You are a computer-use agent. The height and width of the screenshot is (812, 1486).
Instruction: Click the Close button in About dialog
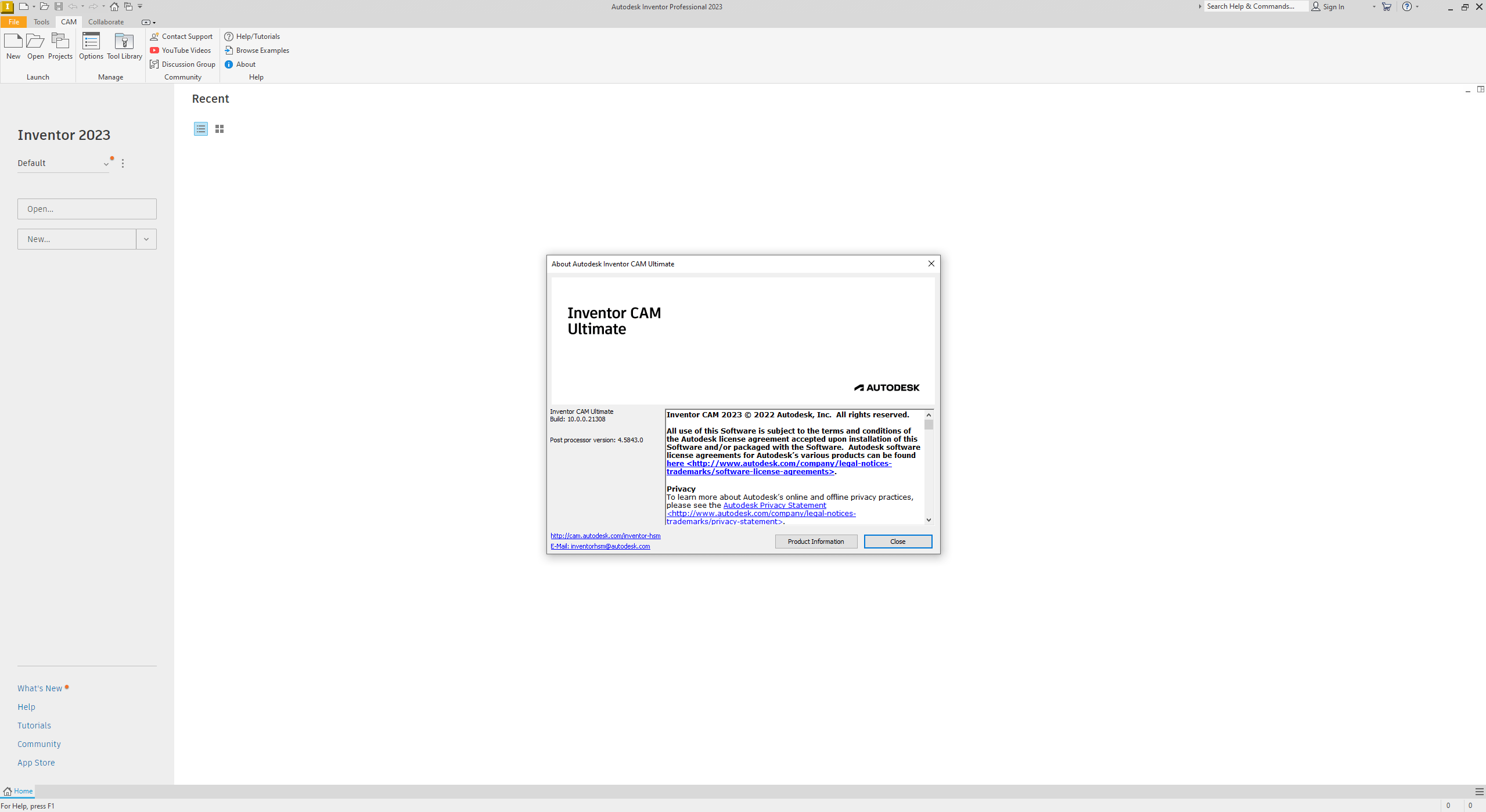point(897,540)
